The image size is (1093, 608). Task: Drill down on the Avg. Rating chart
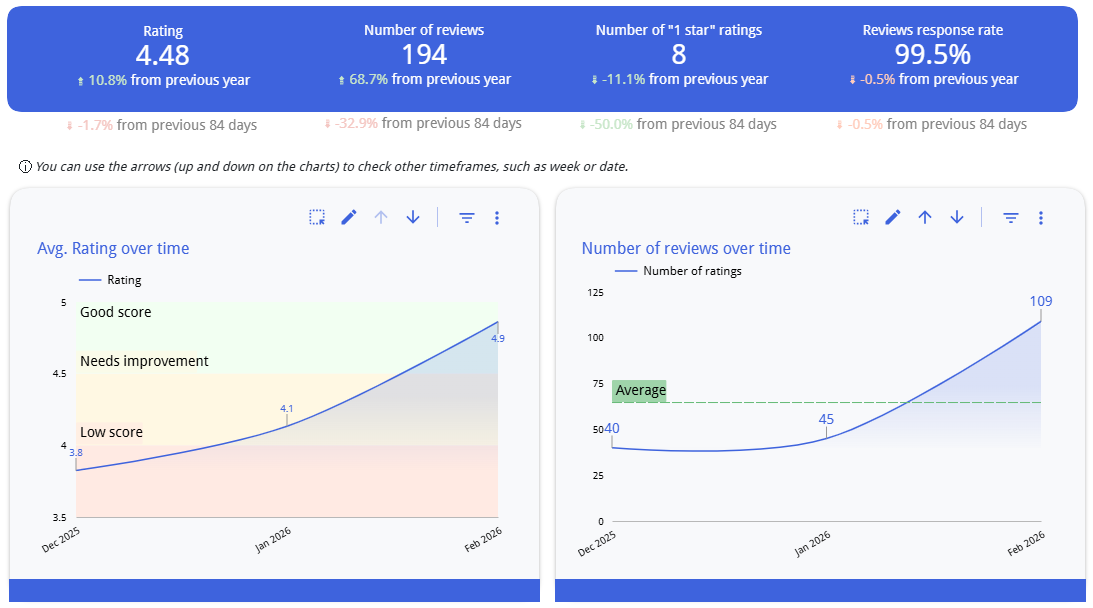coord(413,218)
